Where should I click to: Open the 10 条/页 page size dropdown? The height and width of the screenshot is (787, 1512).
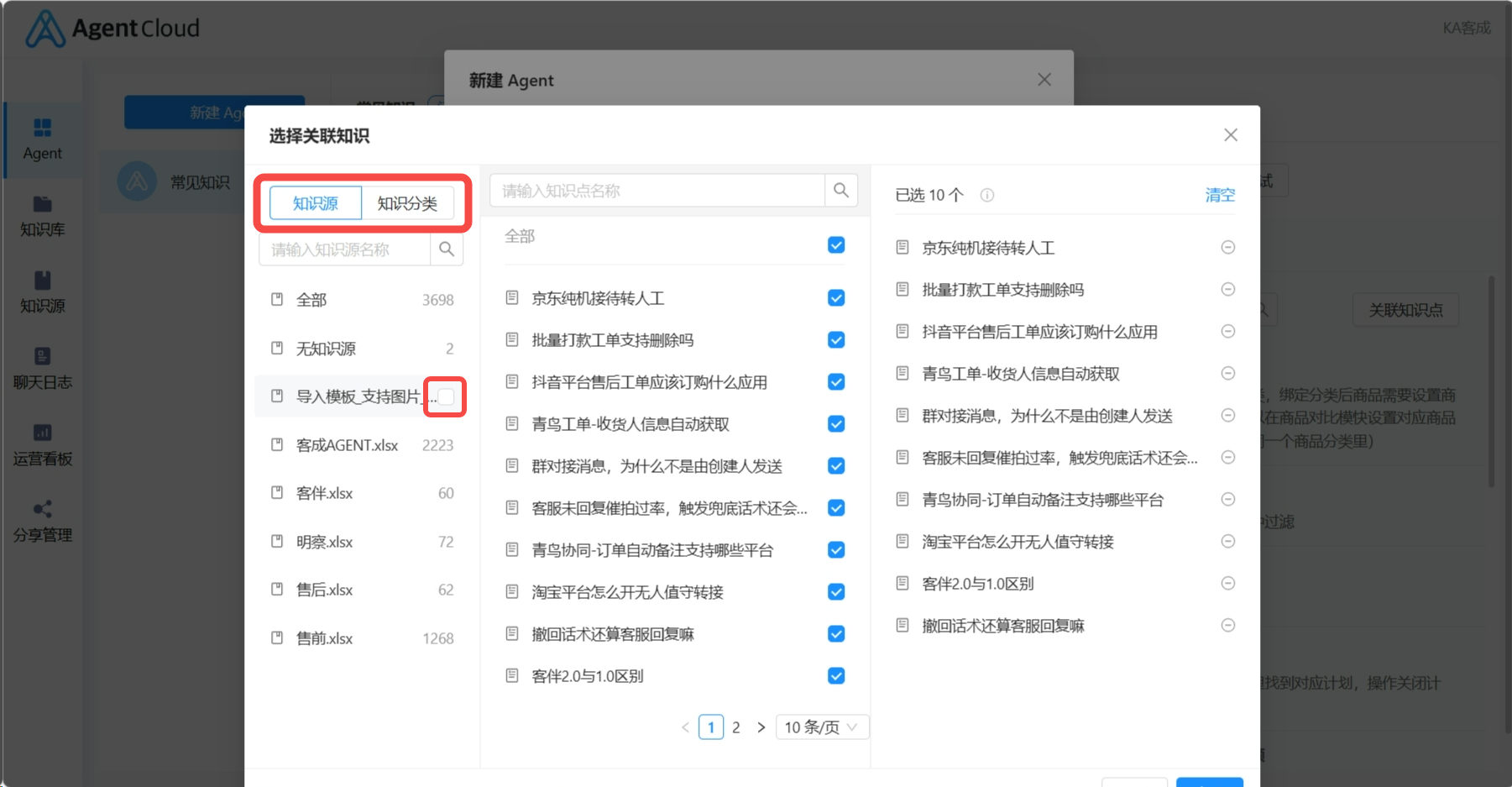[x=822, y=727]
